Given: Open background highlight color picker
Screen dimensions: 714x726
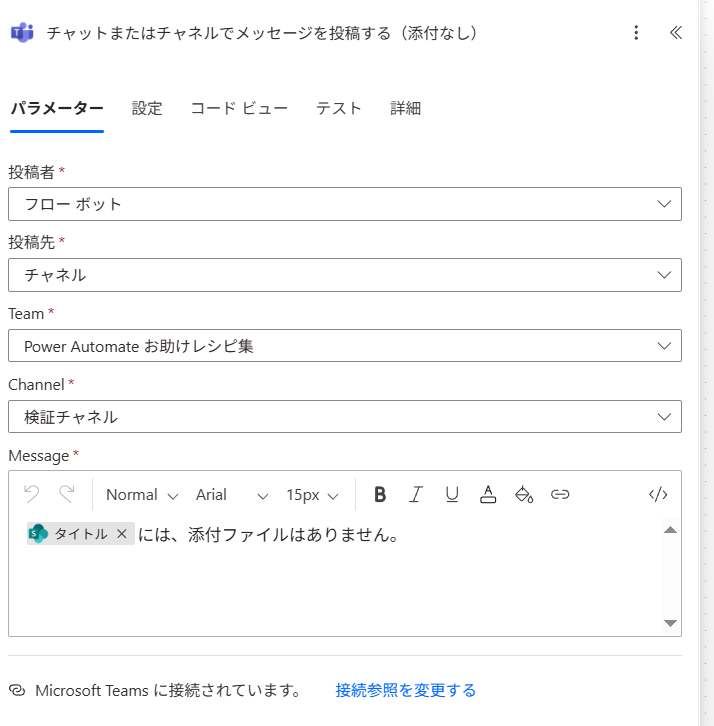Looking at the screenshot, I should (x=524, y=494).
